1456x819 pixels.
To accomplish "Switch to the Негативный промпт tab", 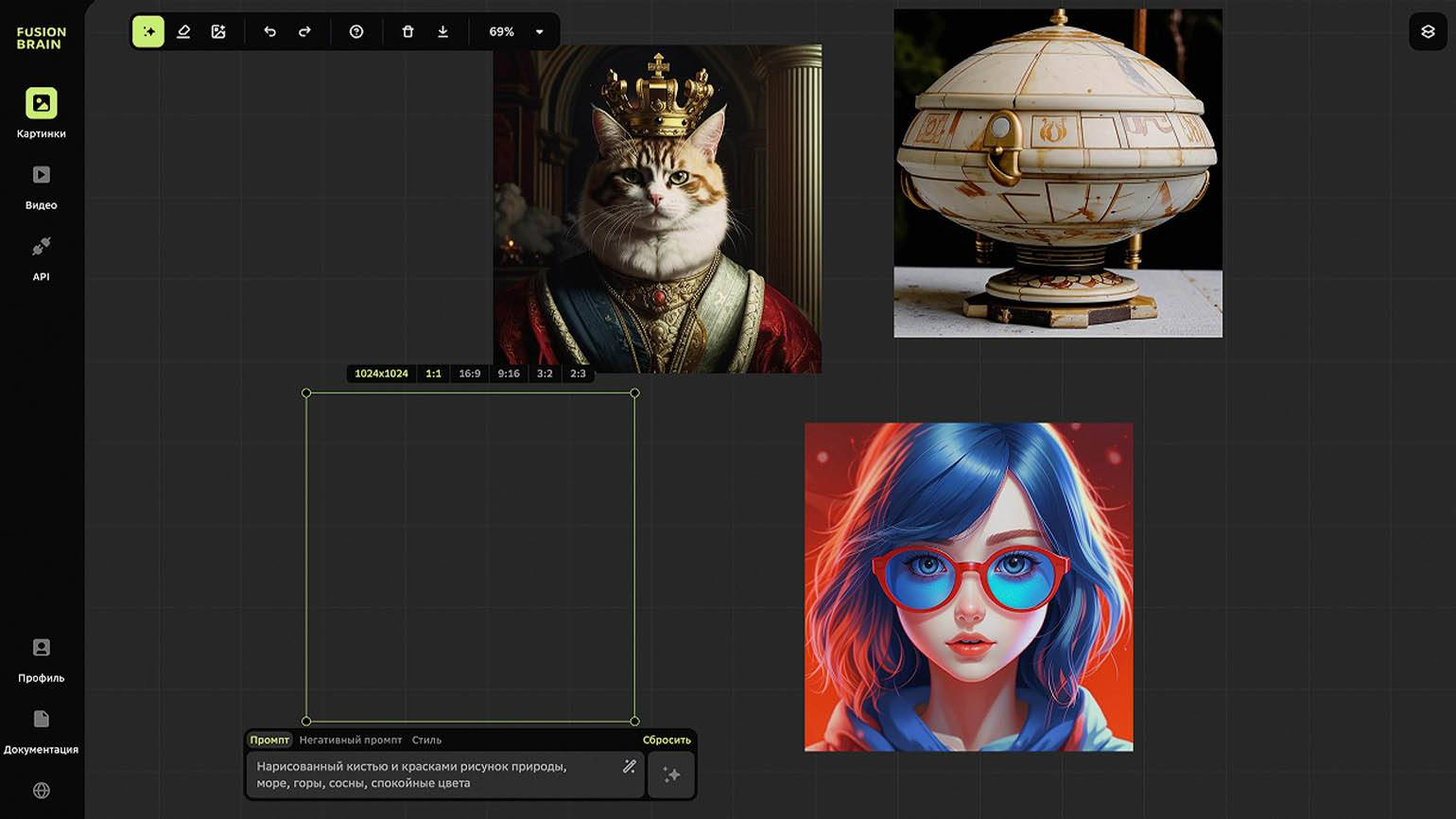I will pyautogui.click(x=350, y=741).
